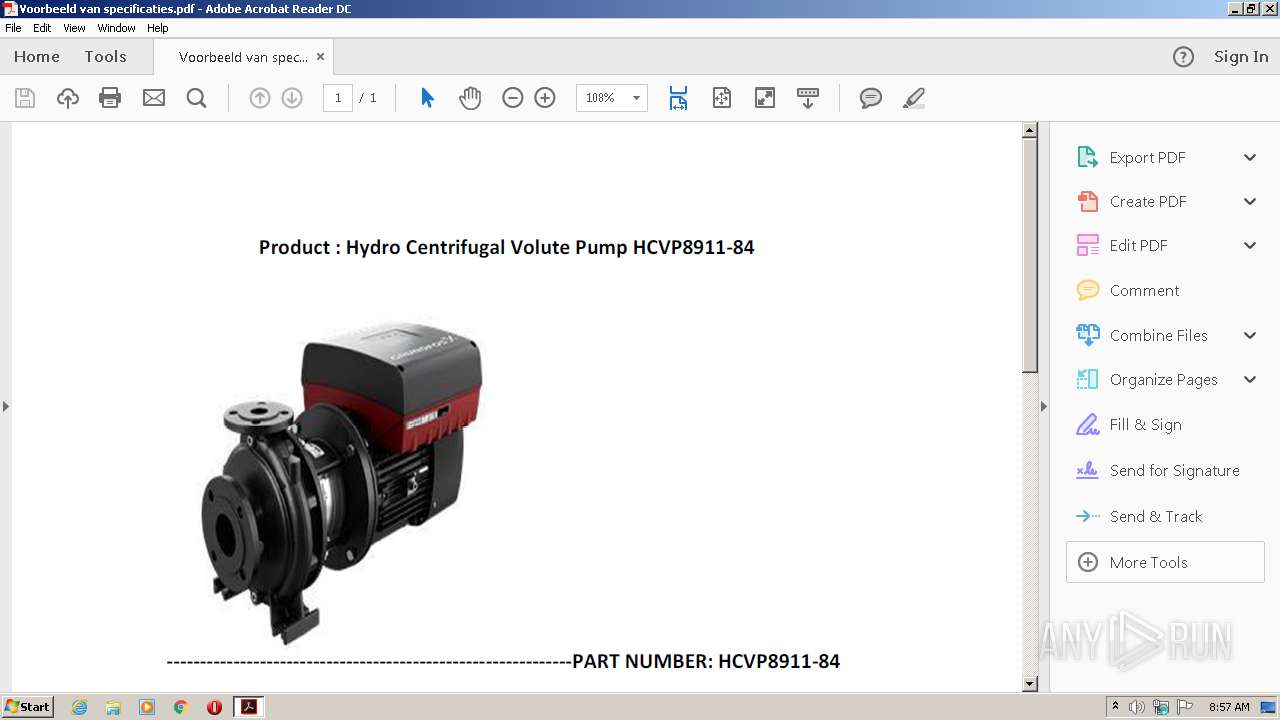The width and height of the screenshot is (1280, 720).
Task: Open the Fill & Sign tool
Action: [x=1145, y=424]
